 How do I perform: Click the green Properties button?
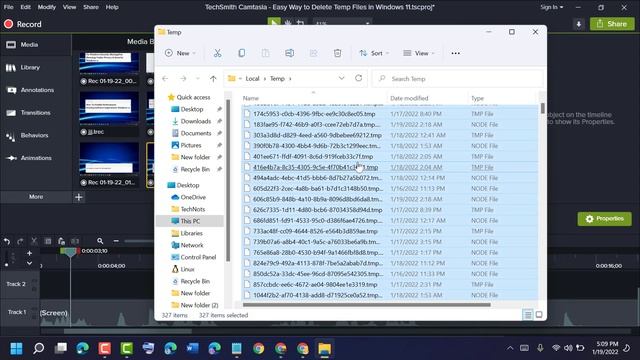(604, 219)
